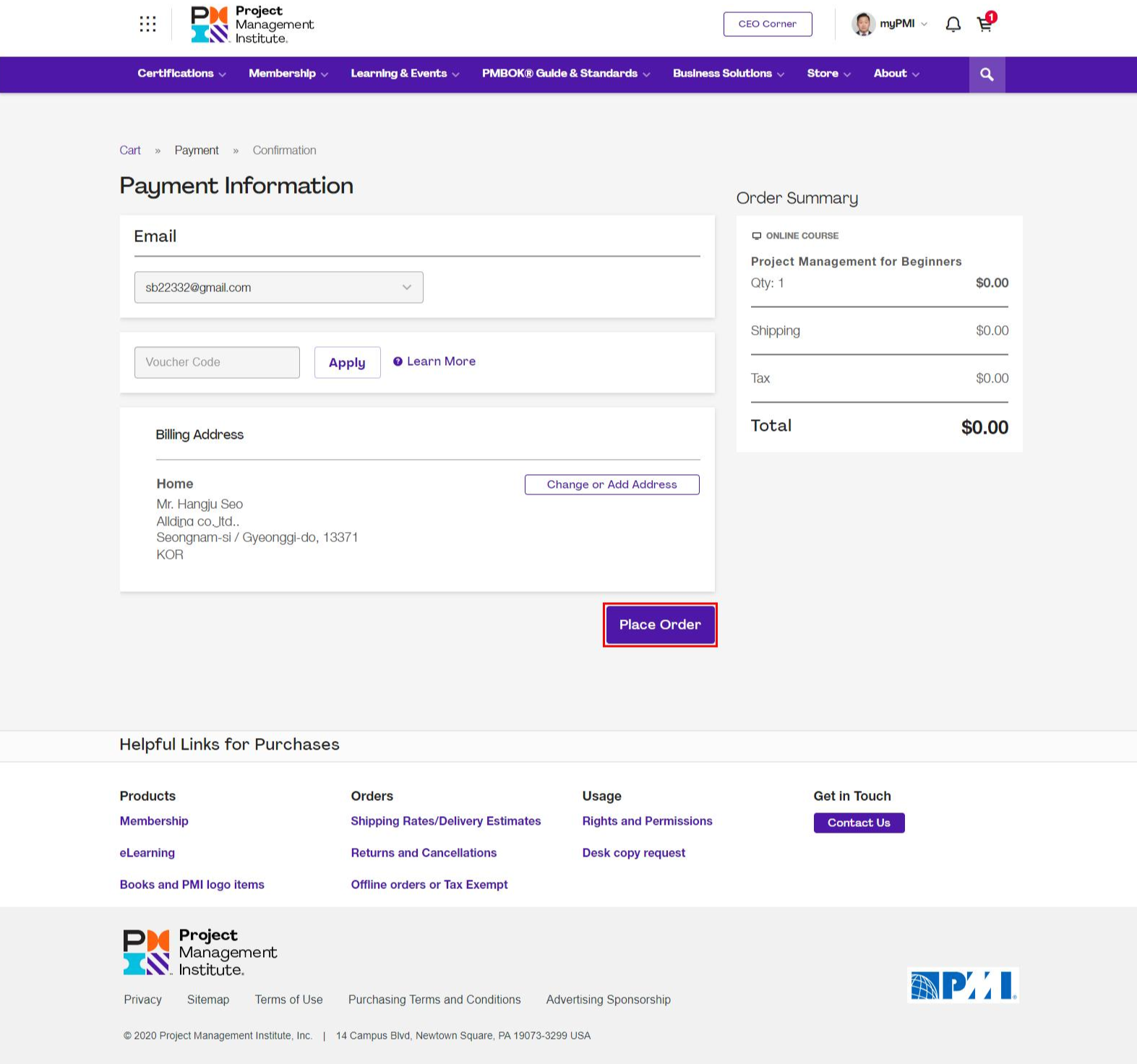This screenshot has height=1064, width=1137.
Task: Open the apps grid menu icon
Action: pyautogui.click(x=147, y=24)
